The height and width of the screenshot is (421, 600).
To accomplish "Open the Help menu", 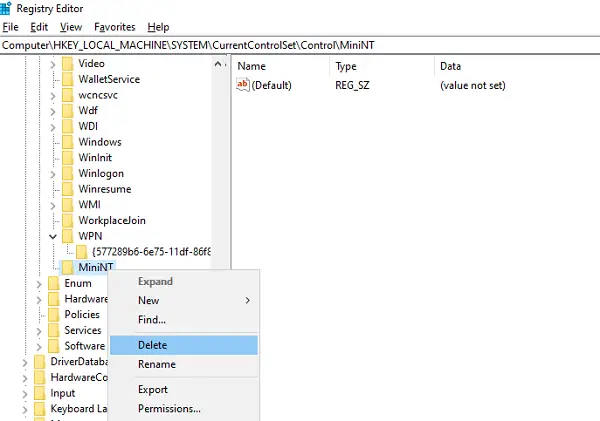I will [x=158, y=27].
